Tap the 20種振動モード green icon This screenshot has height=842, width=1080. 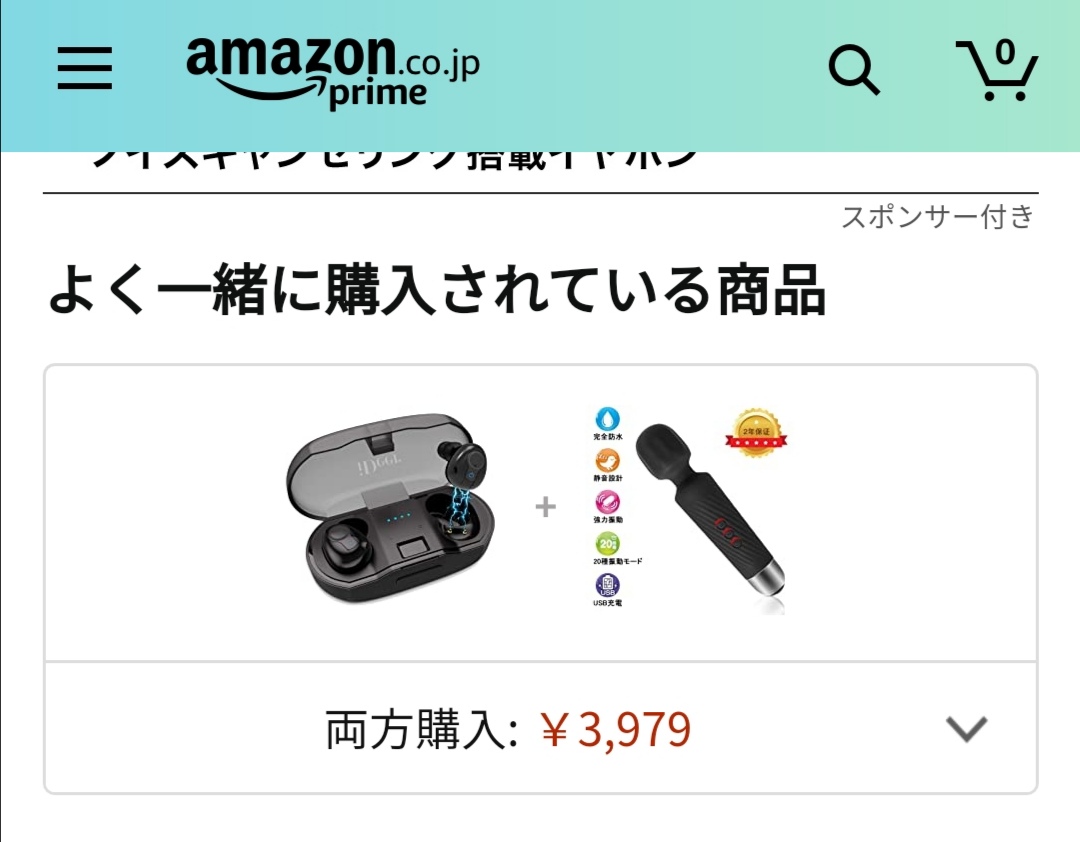(x=608, y=544)
